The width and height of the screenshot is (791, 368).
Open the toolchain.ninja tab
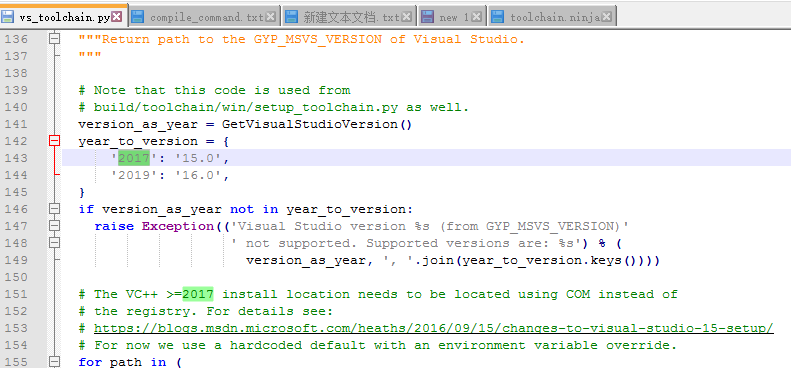tap(552, 17)
